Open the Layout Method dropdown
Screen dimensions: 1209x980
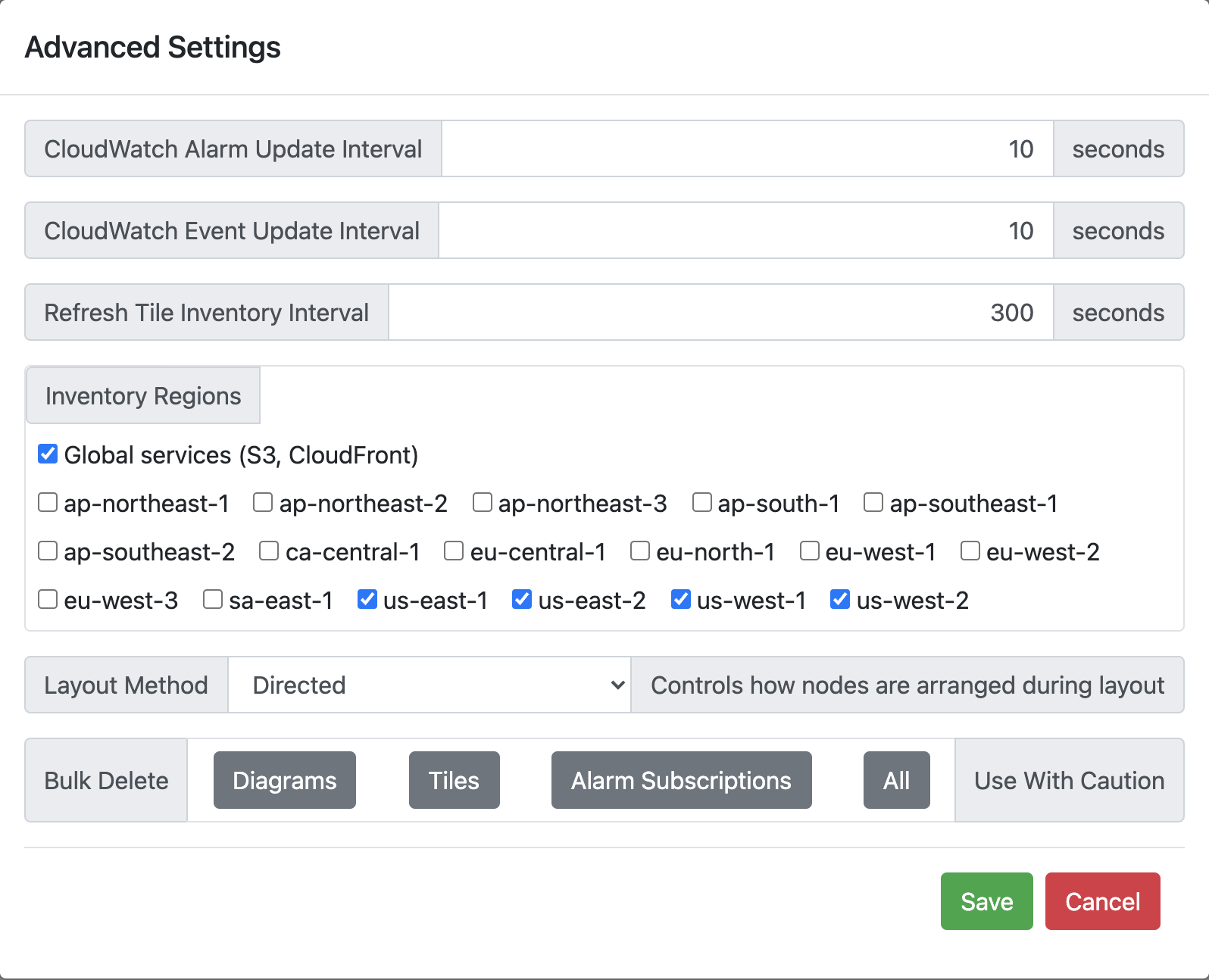(430, 685)
